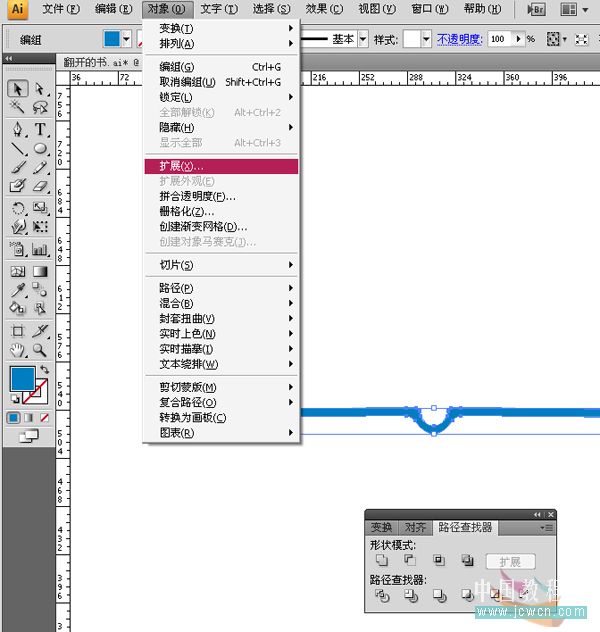Select the Blob Brush tool
This screenshot has height=632, width=600.
tap(17, 186)
